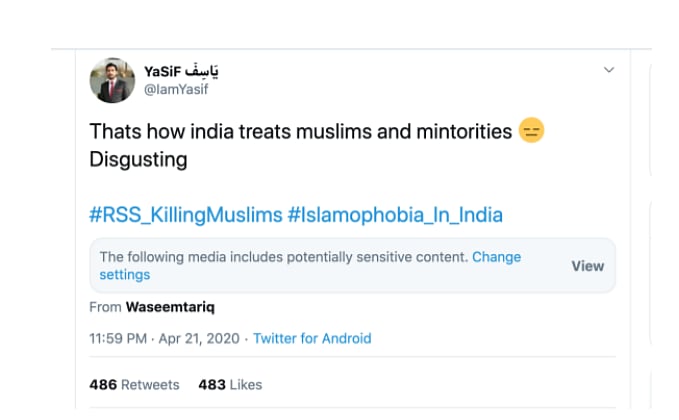Click the expressionless face emoji
Screen dimensions: 679x420
point(531,132)
